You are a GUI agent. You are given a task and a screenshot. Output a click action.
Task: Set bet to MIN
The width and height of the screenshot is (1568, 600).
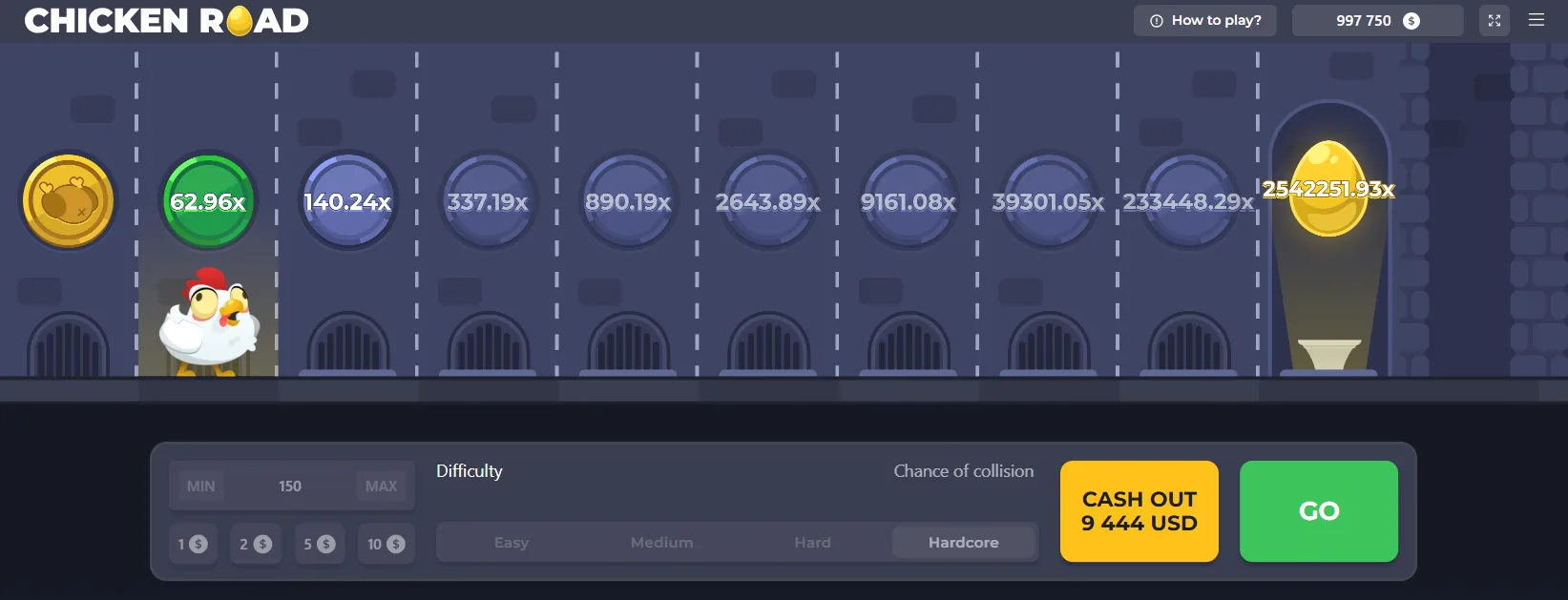pos(200,486)
